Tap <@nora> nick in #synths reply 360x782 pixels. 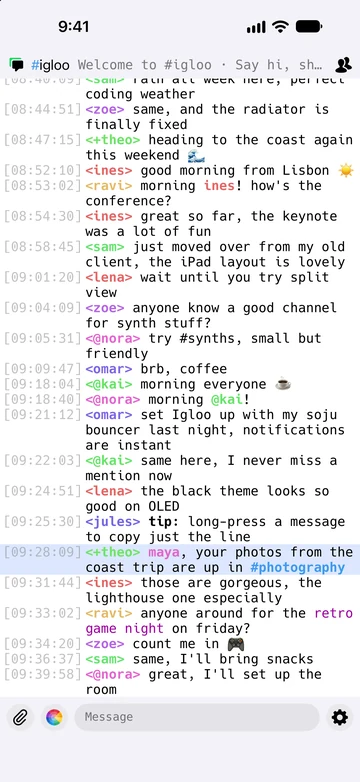[x=113, y=338]
